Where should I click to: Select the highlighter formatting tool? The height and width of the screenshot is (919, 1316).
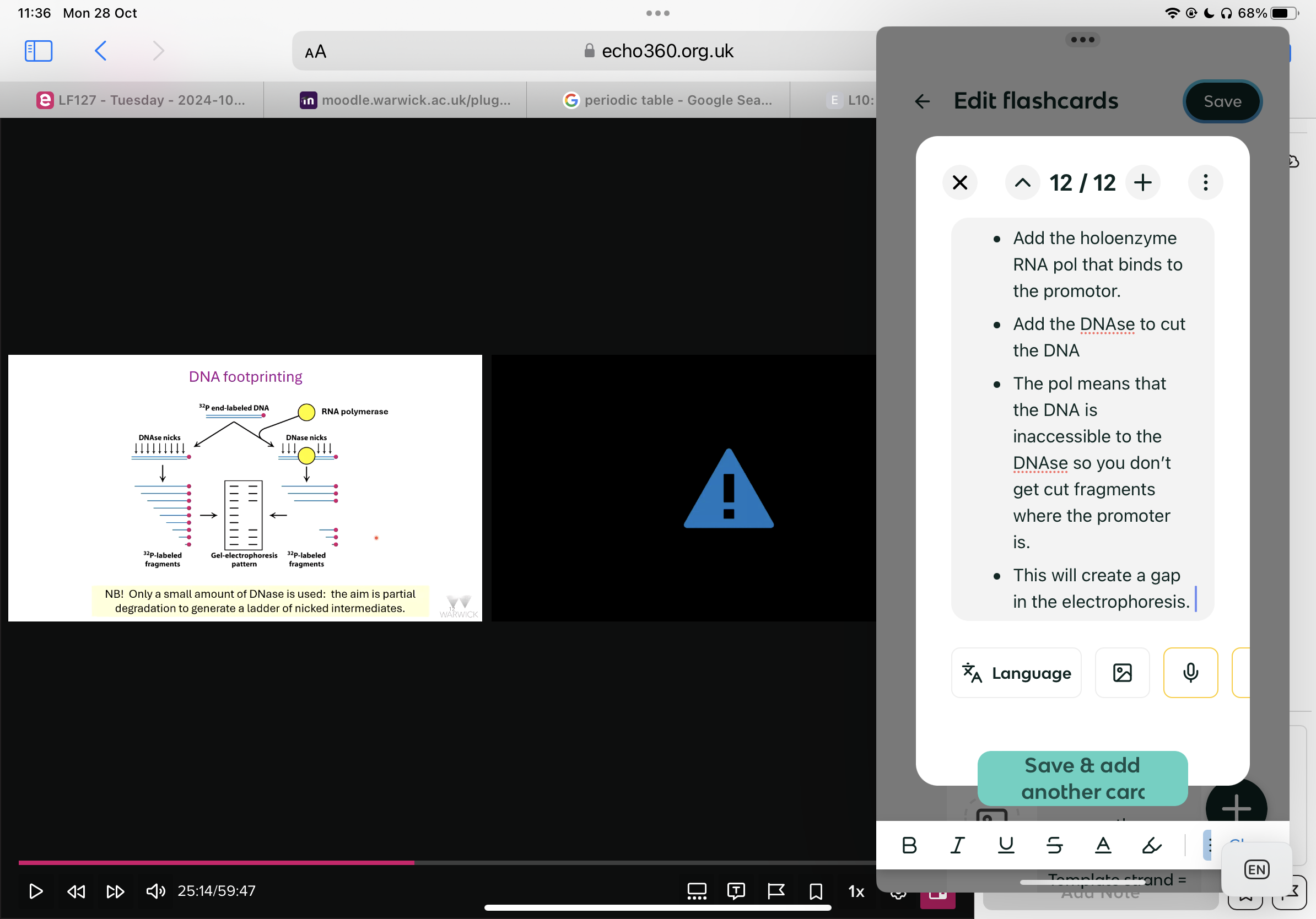(x=1152, y=846)
